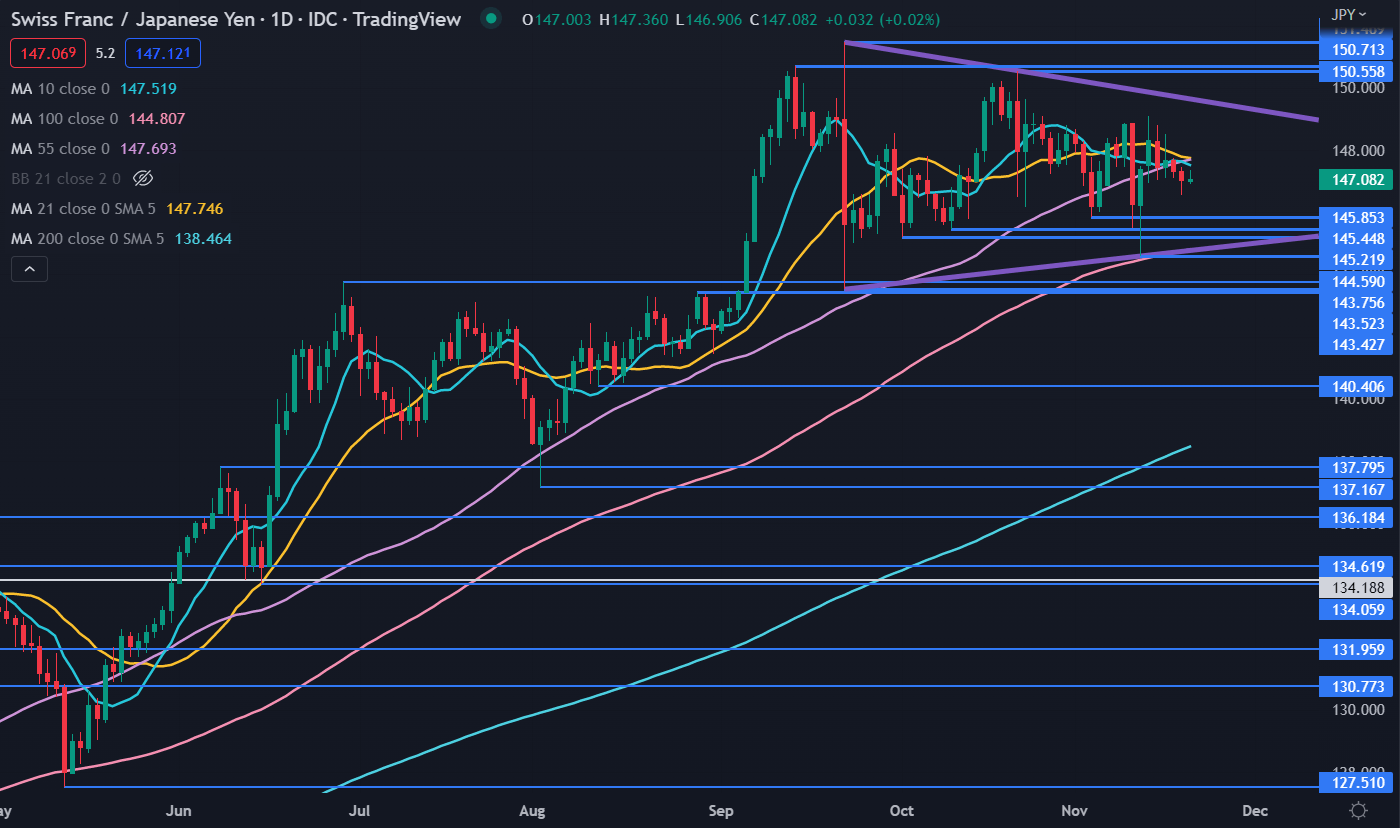Image resolution: width=1400 pixels, height=828 pixels.
Task: Click the change value +0.032 (+0.02%)
Action: [x=882, y=19]
